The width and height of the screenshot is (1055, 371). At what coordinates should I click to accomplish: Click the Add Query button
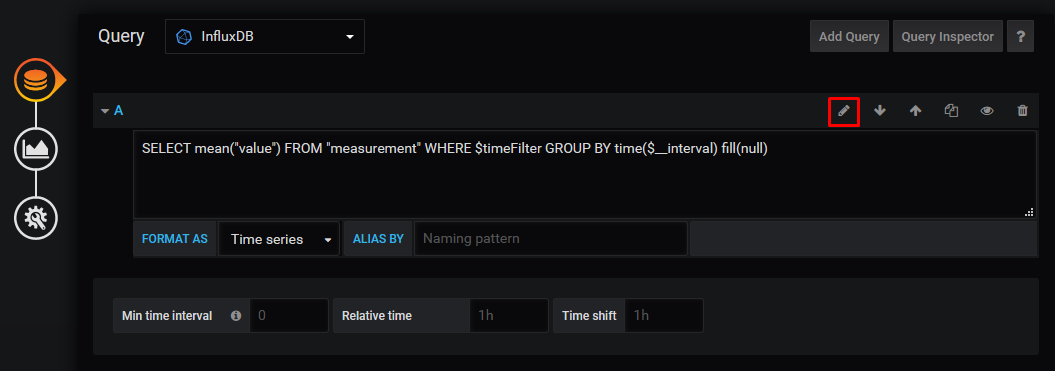[x=849, y=36]
